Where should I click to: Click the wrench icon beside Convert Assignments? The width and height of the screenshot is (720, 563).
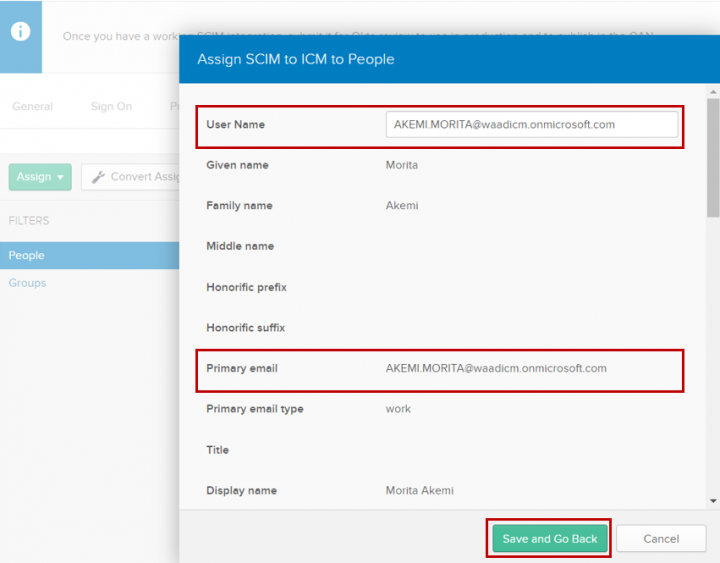98,177
